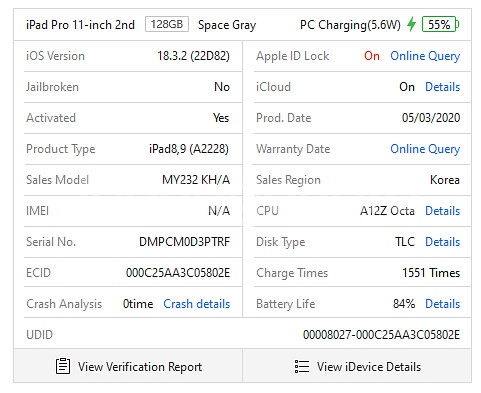The width and height of the screenshot is (481, 393).
Task: Click the iDevice details list icon
Action: pos(302,366)
